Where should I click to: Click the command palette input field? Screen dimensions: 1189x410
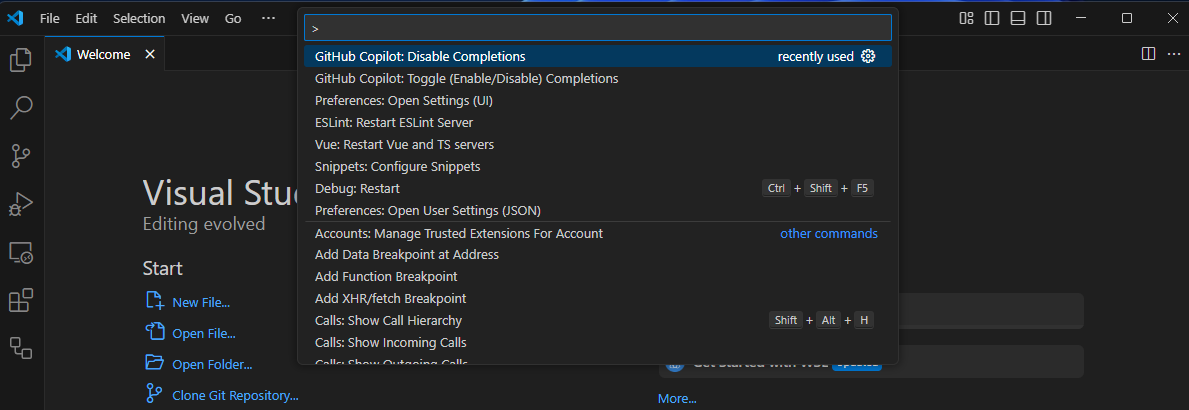click(598, 28)
